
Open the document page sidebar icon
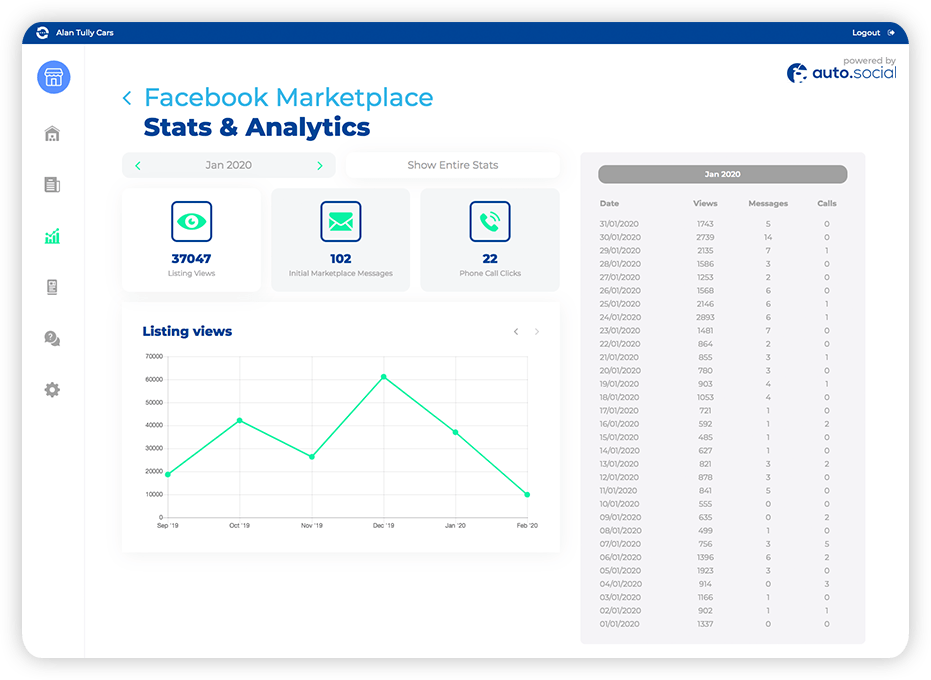(52, 287)
